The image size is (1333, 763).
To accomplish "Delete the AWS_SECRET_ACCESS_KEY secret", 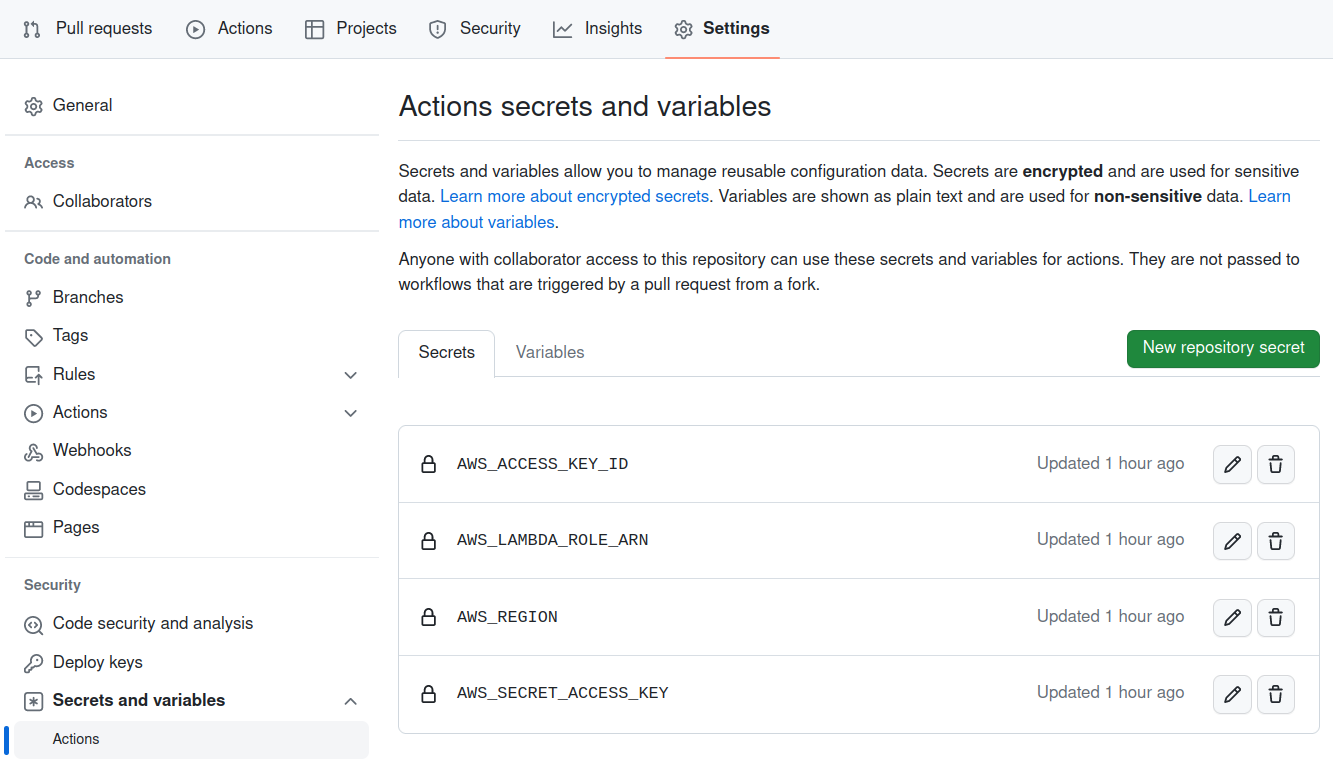I will [1275, 694].
